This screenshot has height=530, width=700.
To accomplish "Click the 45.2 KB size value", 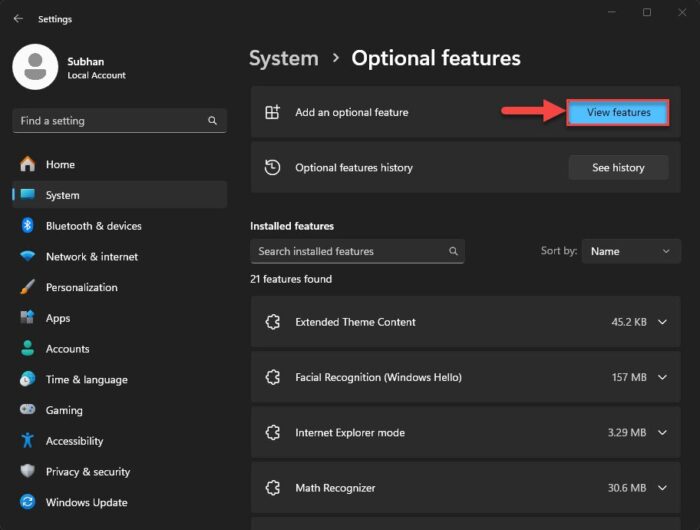I will [x=629, y=322].
